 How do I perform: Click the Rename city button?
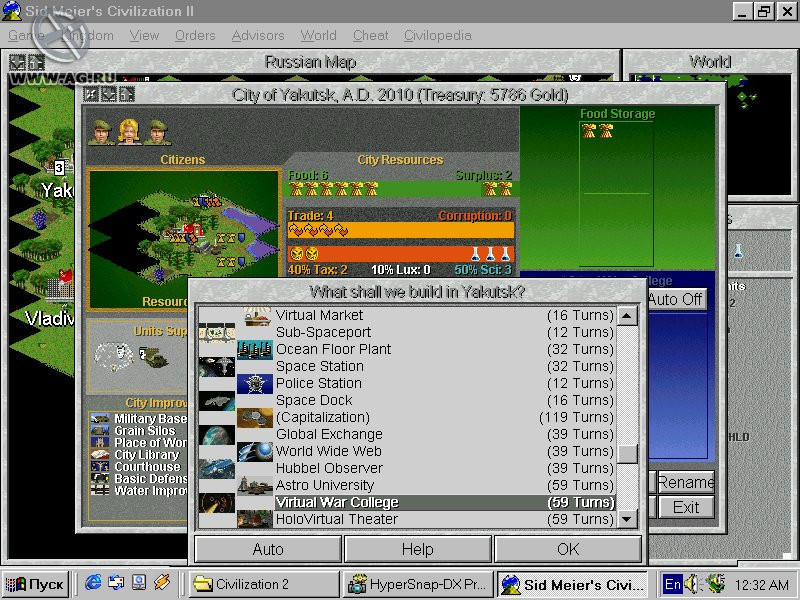(x=686, y=482)
